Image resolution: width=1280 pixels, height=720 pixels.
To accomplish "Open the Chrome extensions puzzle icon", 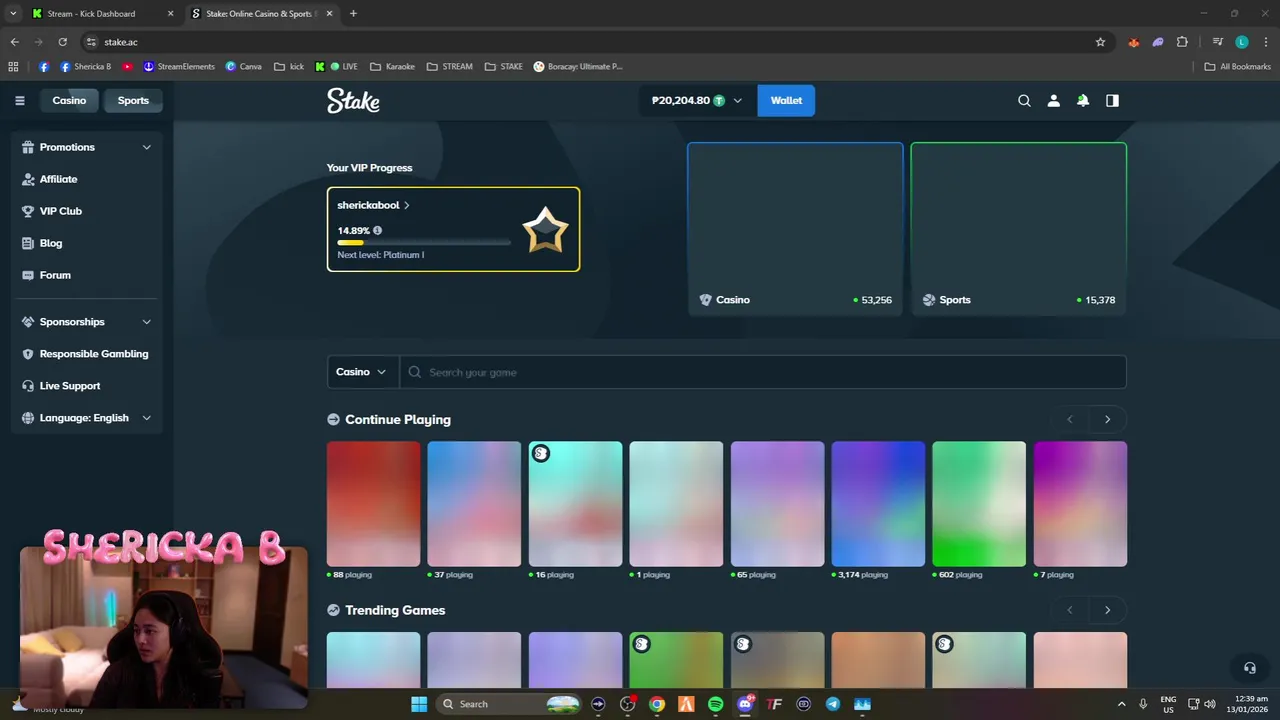I will point(1182,42).
